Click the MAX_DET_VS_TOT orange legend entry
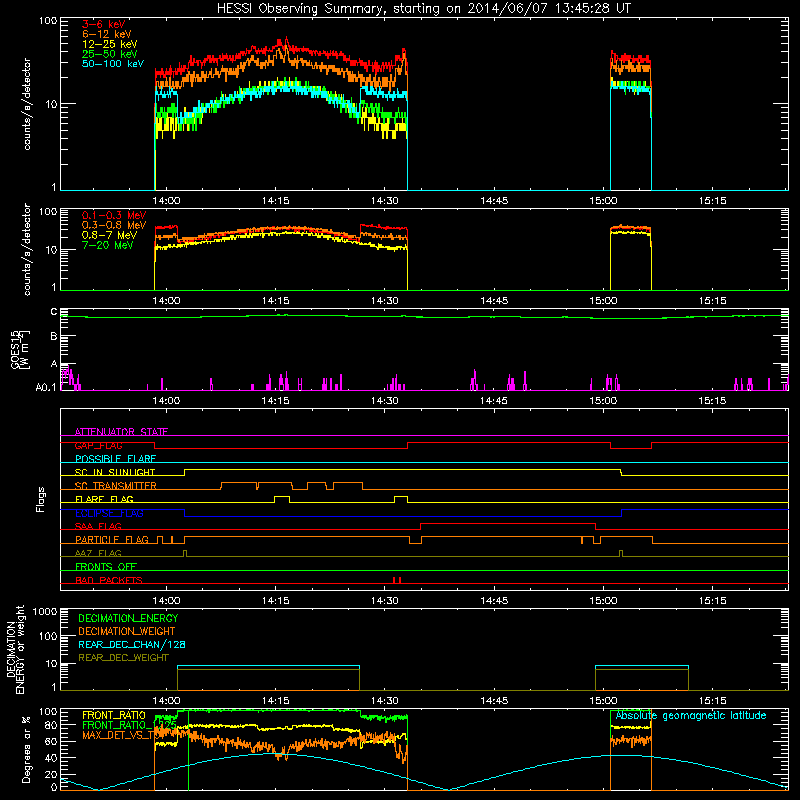Image resolution: width=800 pixels, height=800 pixels. (x=122, y=735)
